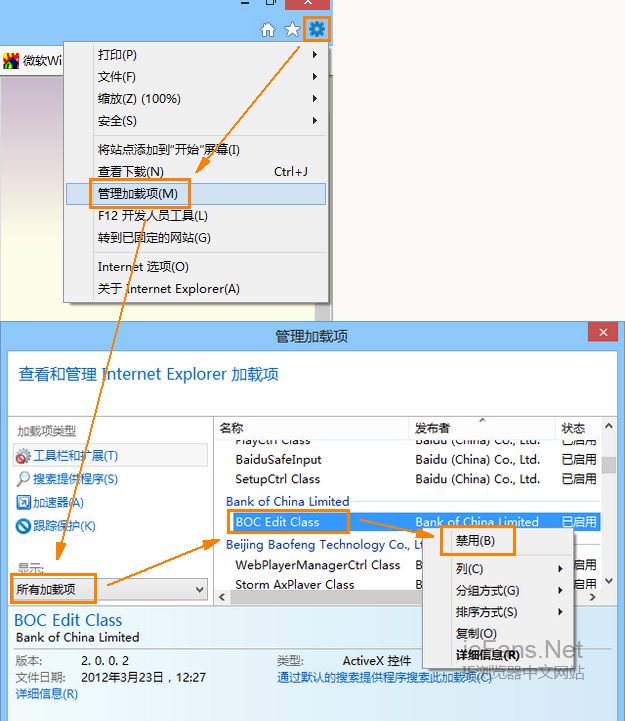The height and width of the screenshot is (721, 625).
Task: Select the BaiduSafeInput row
Action: click(x=408, y=460)
